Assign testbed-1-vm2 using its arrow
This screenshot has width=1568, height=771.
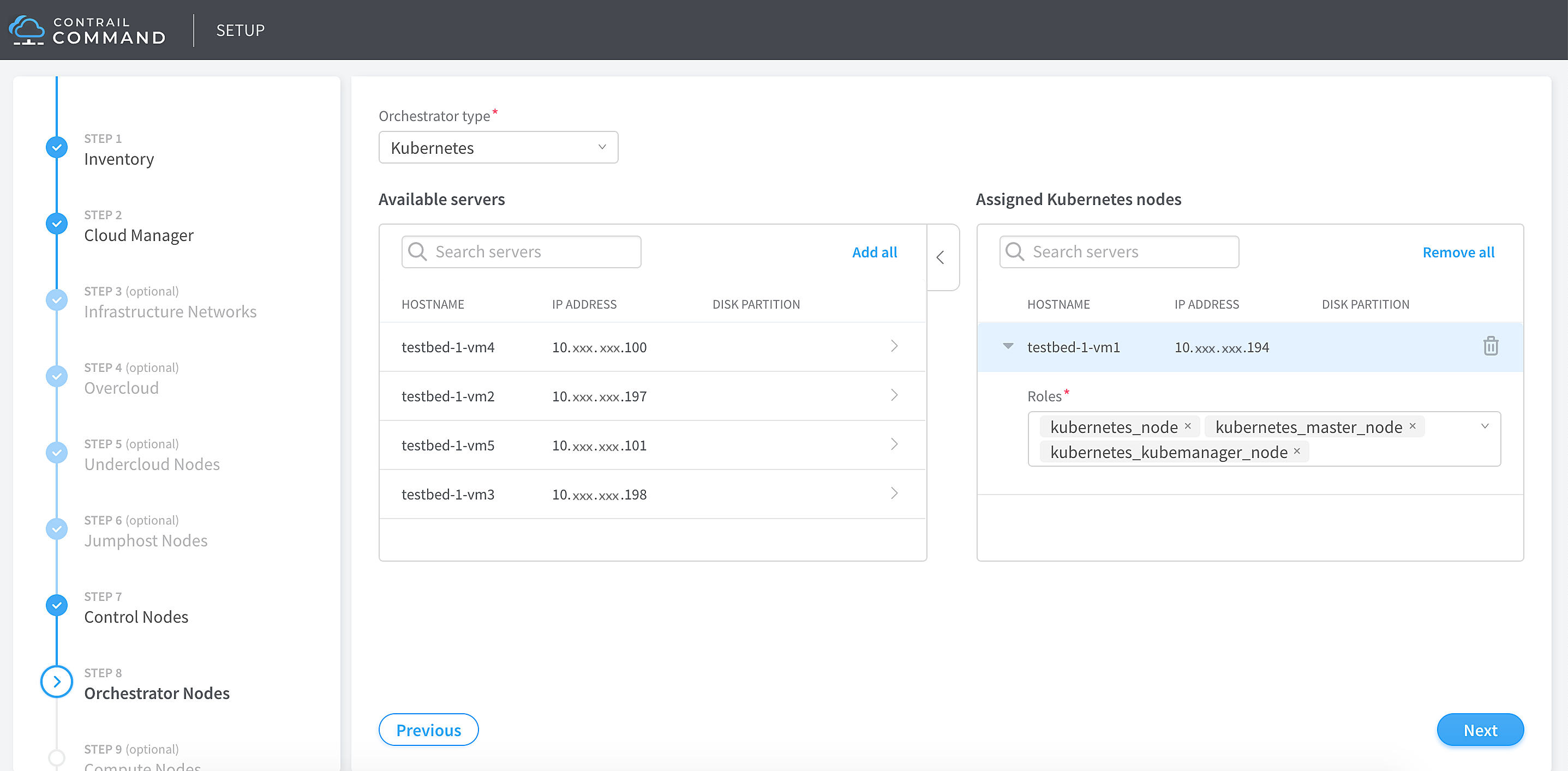pyautogui.click(x=894, y=395)
